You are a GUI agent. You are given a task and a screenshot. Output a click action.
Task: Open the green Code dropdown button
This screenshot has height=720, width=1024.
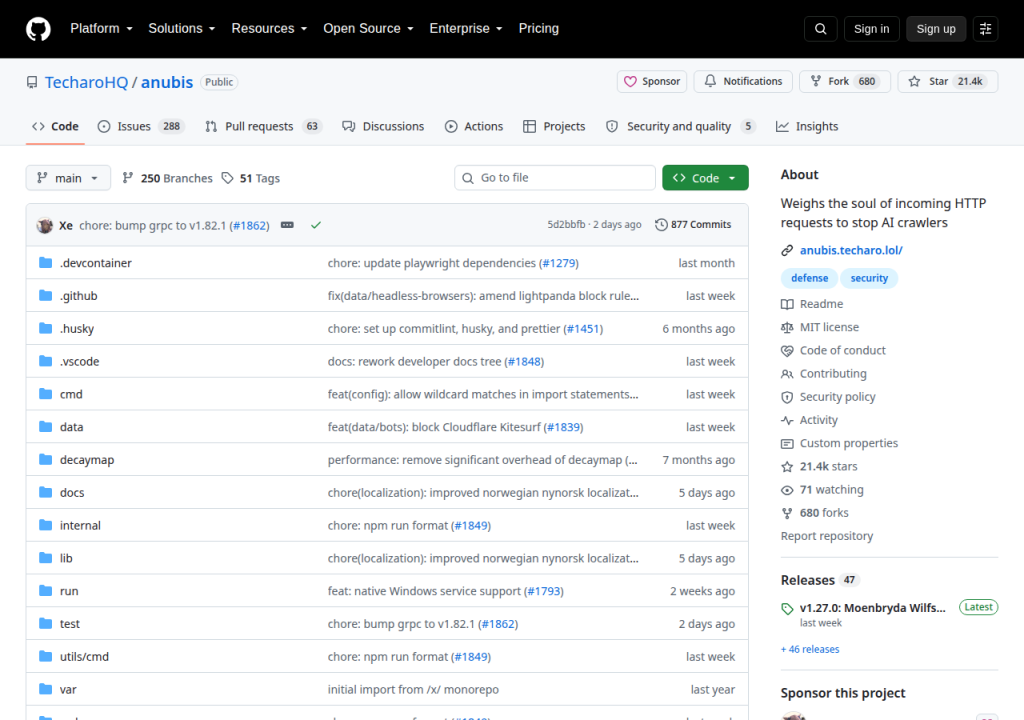pyautogui.click(x=705, y=178)
